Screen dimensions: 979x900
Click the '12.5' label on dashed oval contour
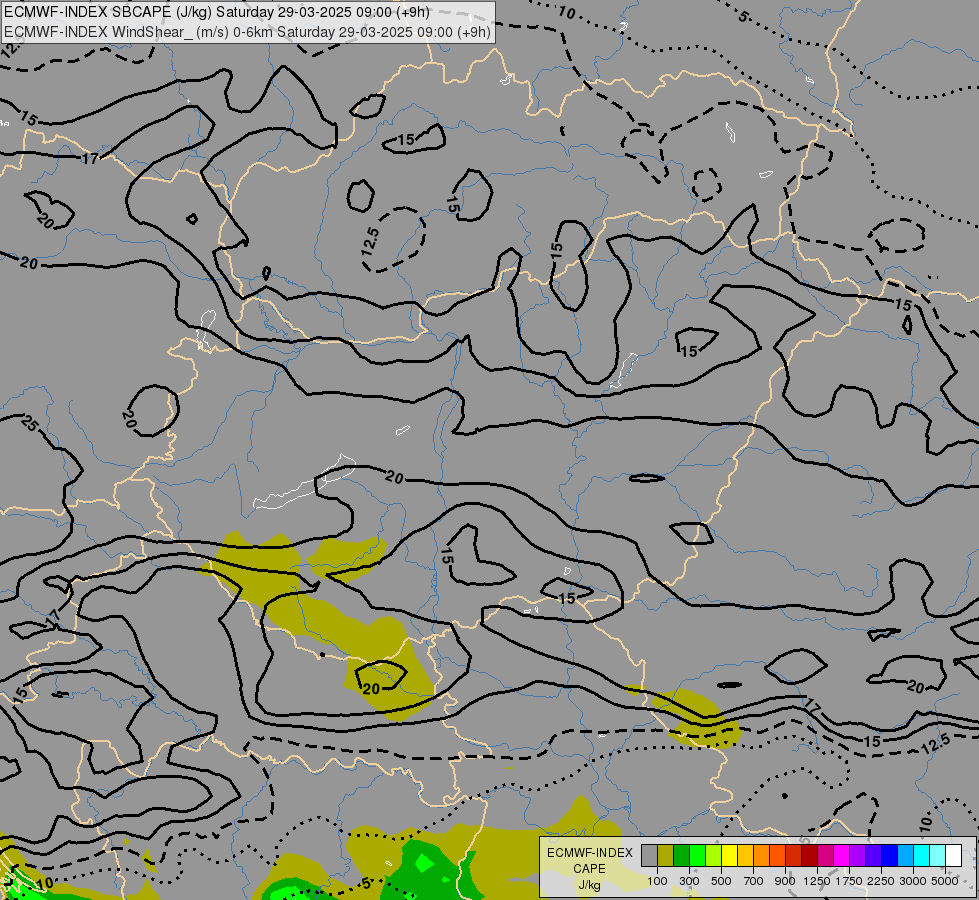(x=370, y=242)
